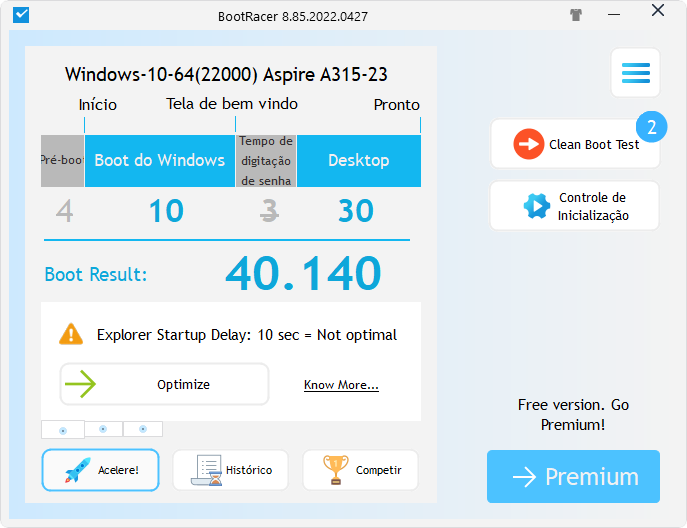Open the Know More... link
Viewport: 687px width, 528px height.
[x=341, y=385]
